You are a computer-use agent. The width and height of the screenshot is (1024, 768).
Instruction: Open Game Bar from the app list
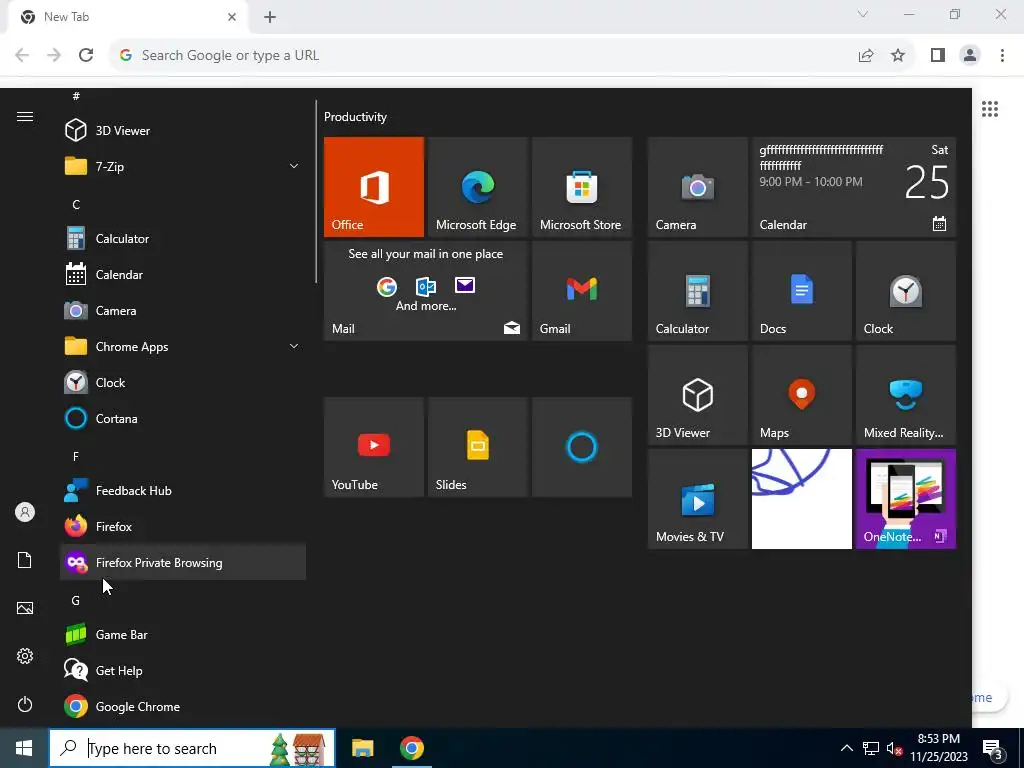click(183, 634)
